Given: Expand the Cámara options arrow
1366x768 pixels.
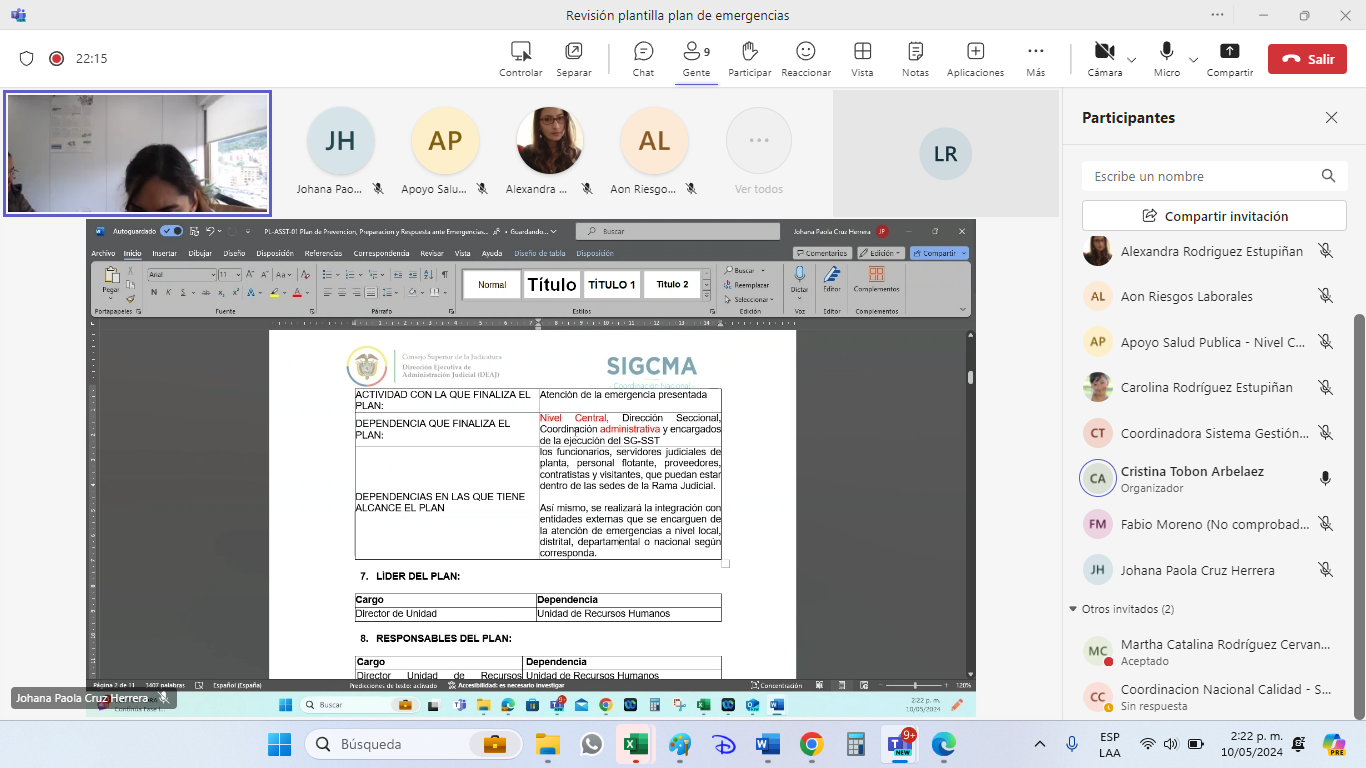Looking at the screenshot, I should (1131, 60).
